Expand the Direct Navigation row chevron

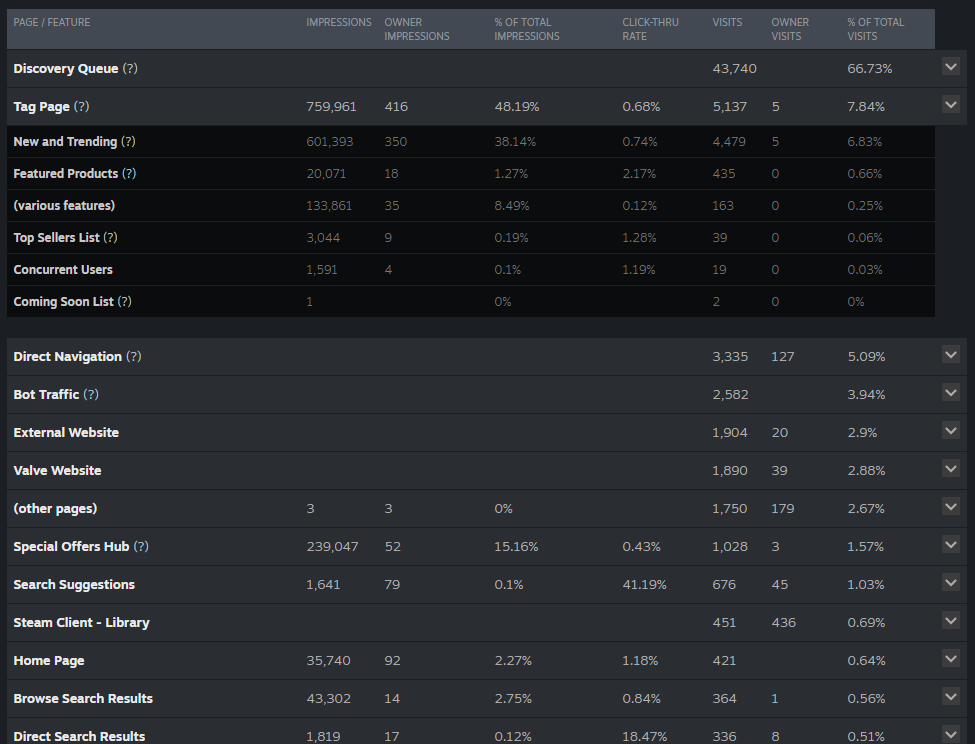pos(951,355)
